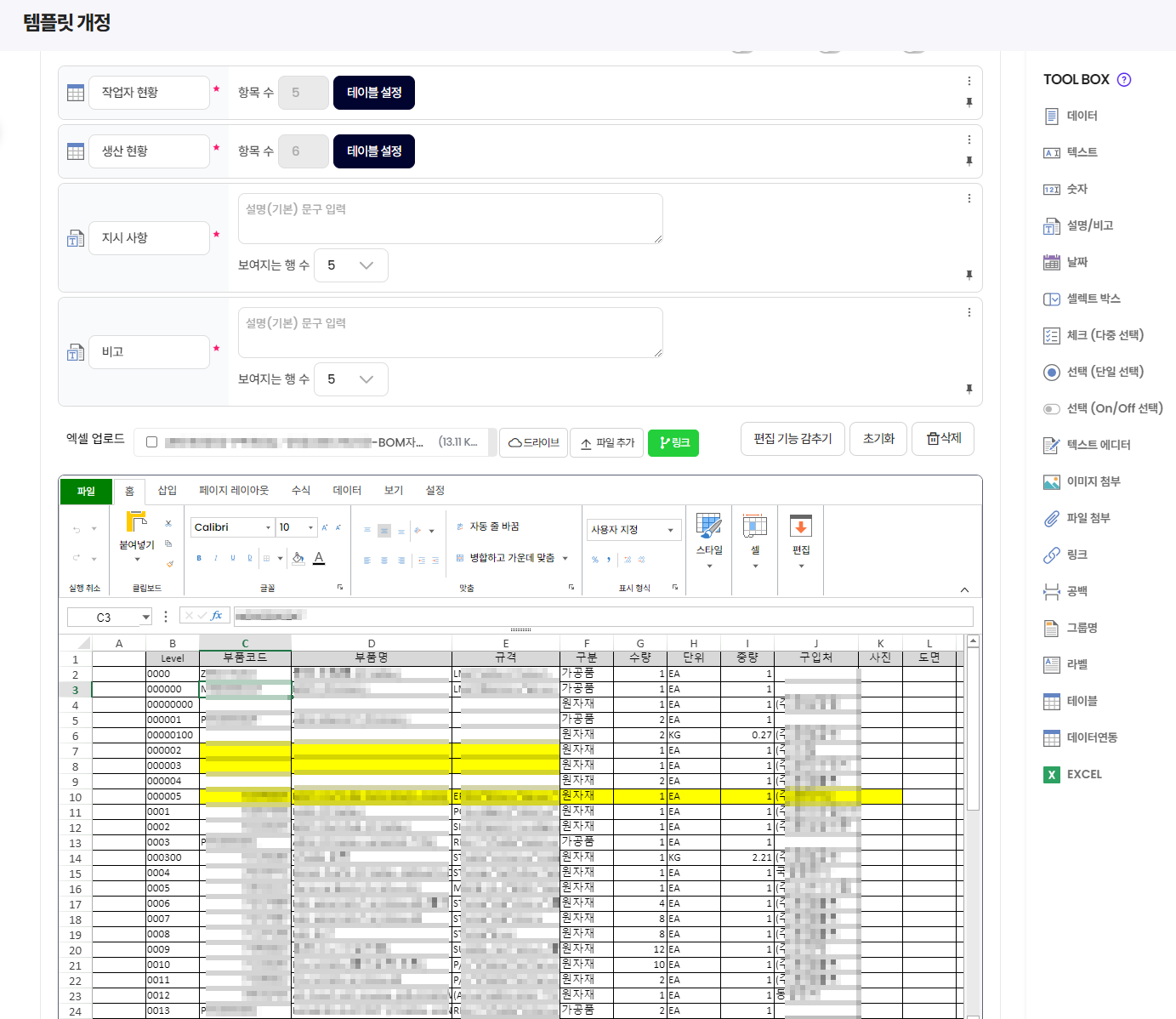Image resolution: width=1176 pixels, height=1019 pixels.
Task: Add a 선택 (단일 선택) radio field
Action: [1094, 372]
